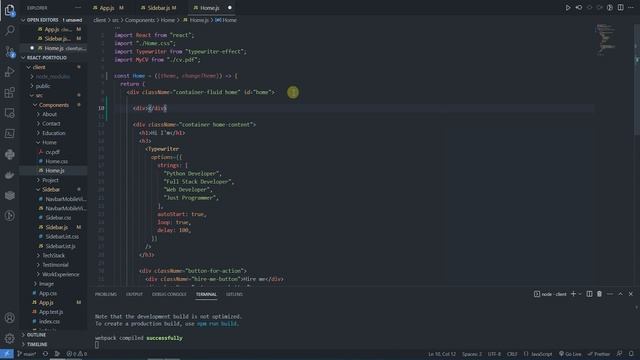Click the UTF-8 encoding in status bar
640x360 pixels.
pyautogui.click(x=494, y=354)
